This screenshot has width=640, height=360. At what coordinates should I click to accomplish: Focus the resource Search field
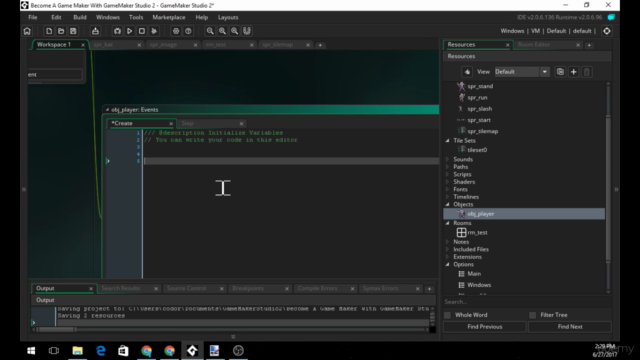pos(527,302)
